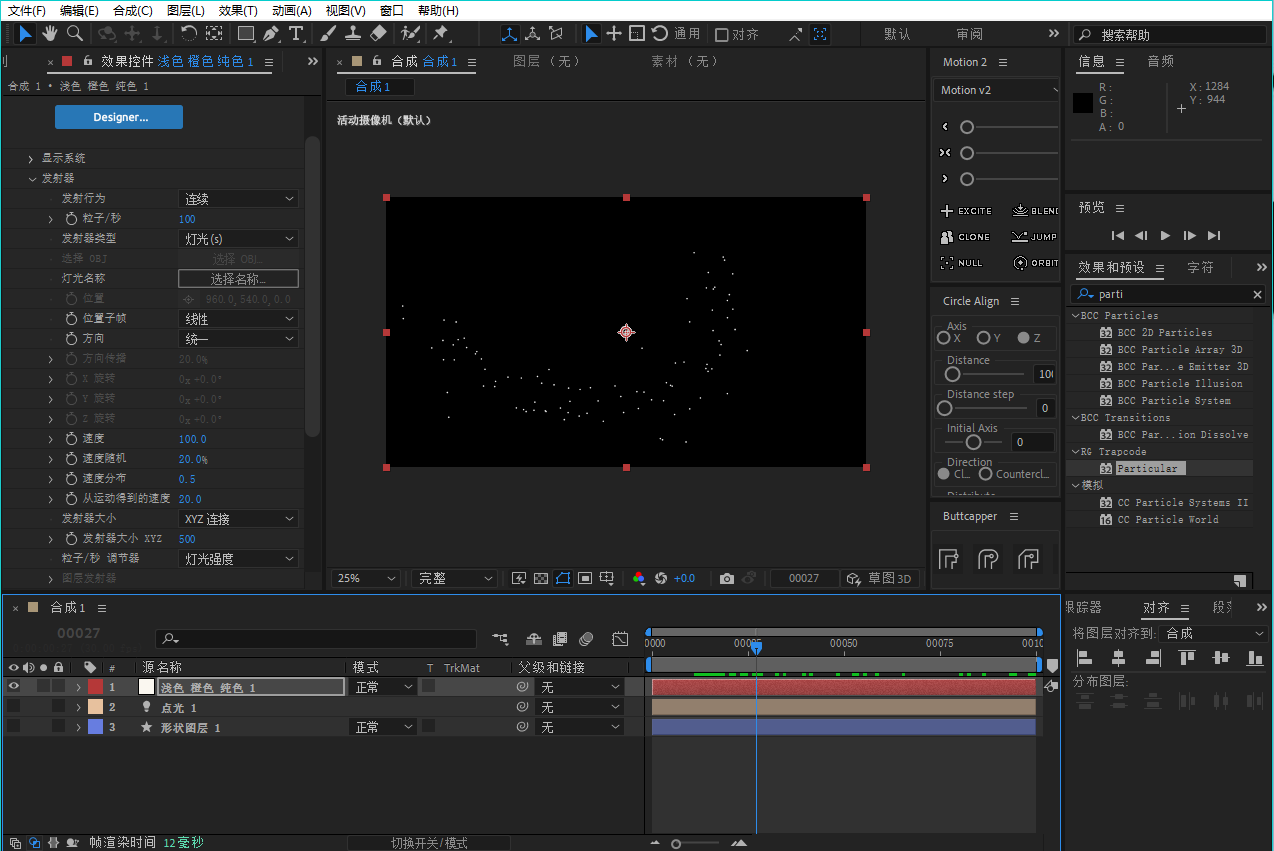The width and height of the screenshot is (1274, 851).
Task: Select the Puppet Pin tool
Action: 440,33
